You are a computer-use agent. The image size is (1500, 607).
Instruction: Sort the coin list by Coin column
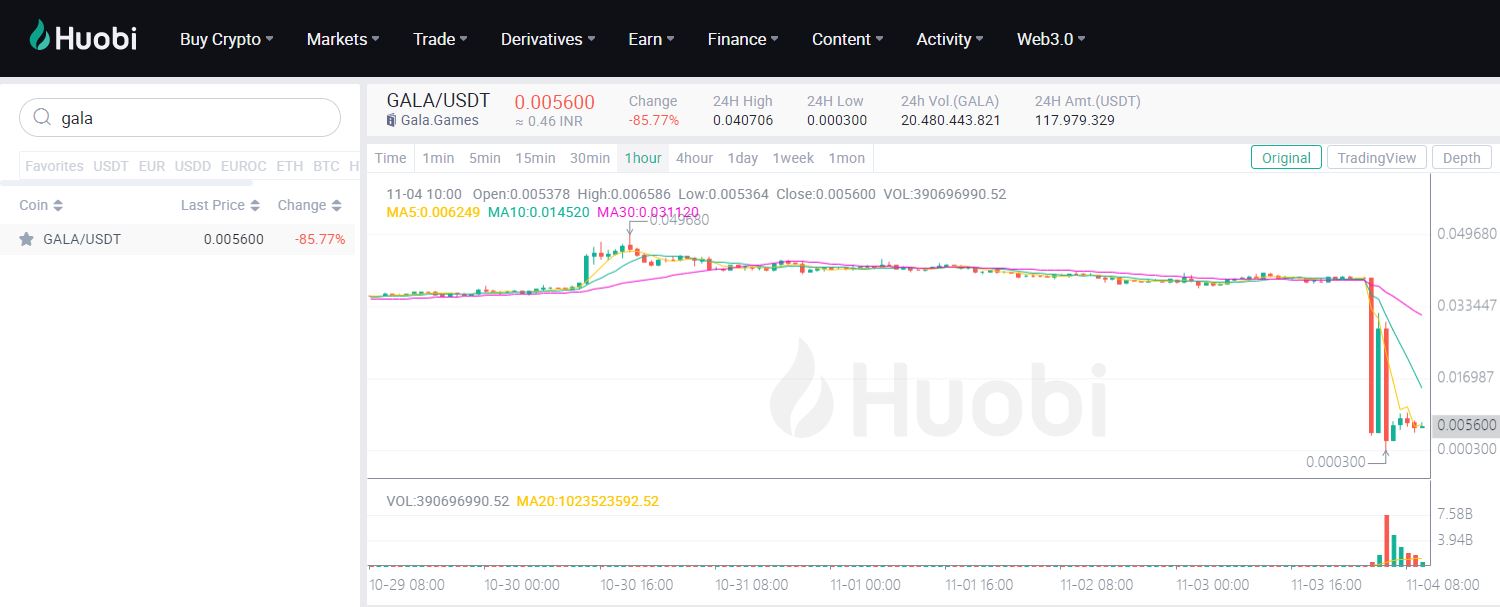(x=41, y=205)
